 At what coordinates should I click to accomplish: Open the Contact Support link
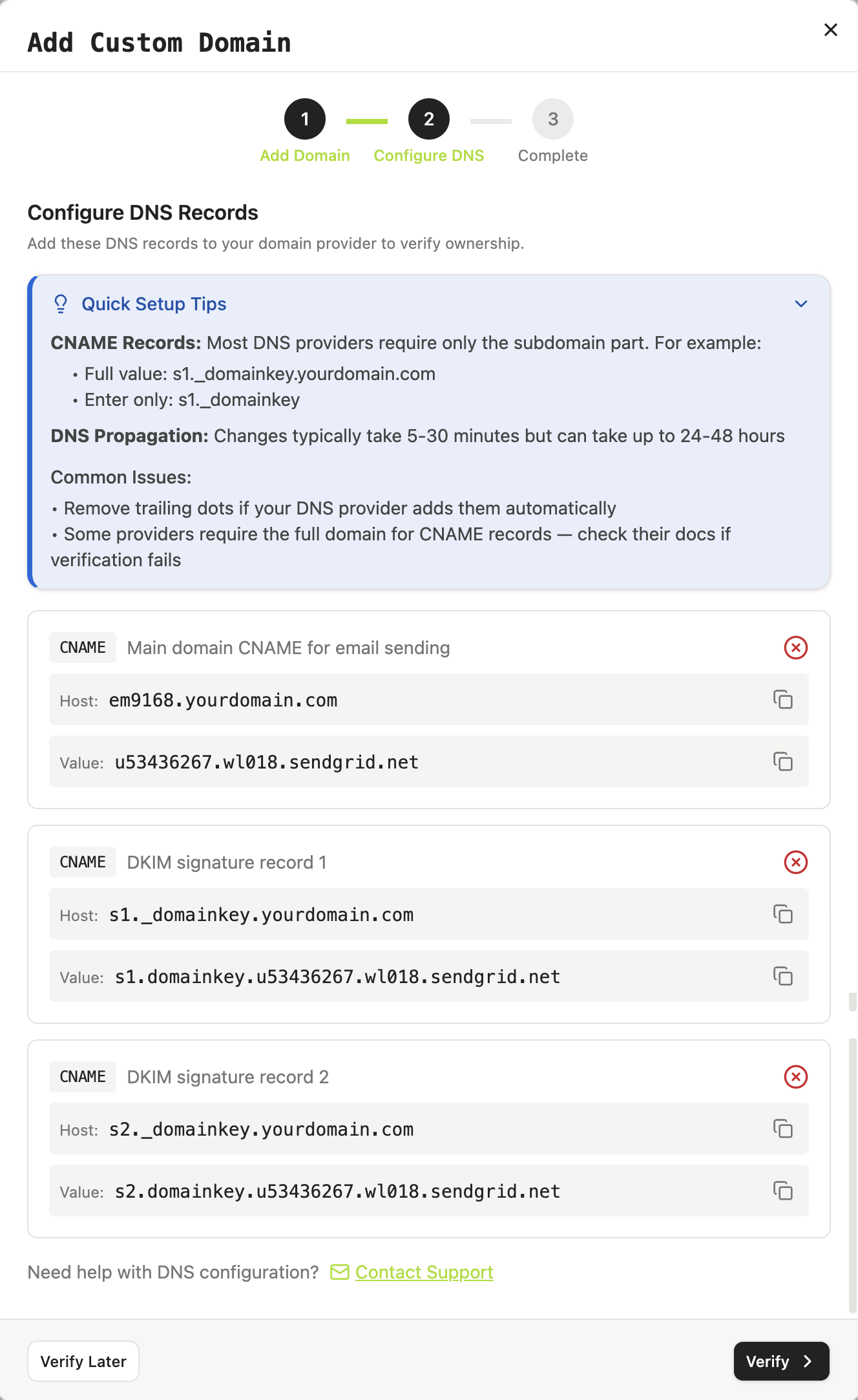point(424,1272)
